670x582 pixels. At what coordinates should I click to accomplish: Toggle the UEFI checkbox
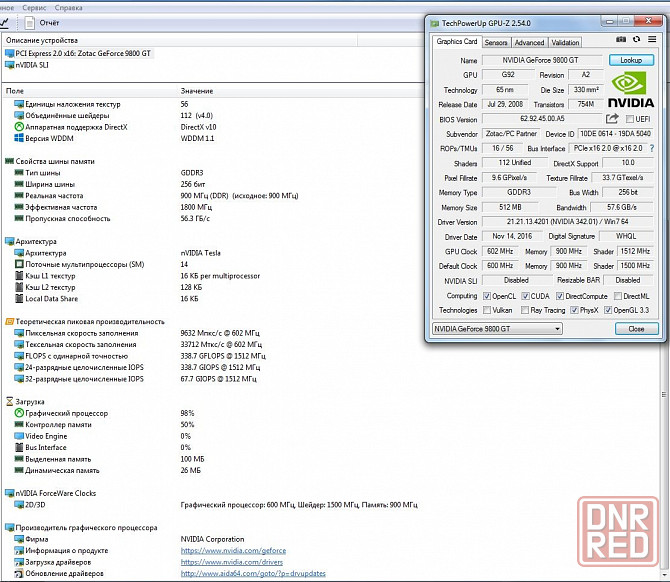tap(629, 119)
